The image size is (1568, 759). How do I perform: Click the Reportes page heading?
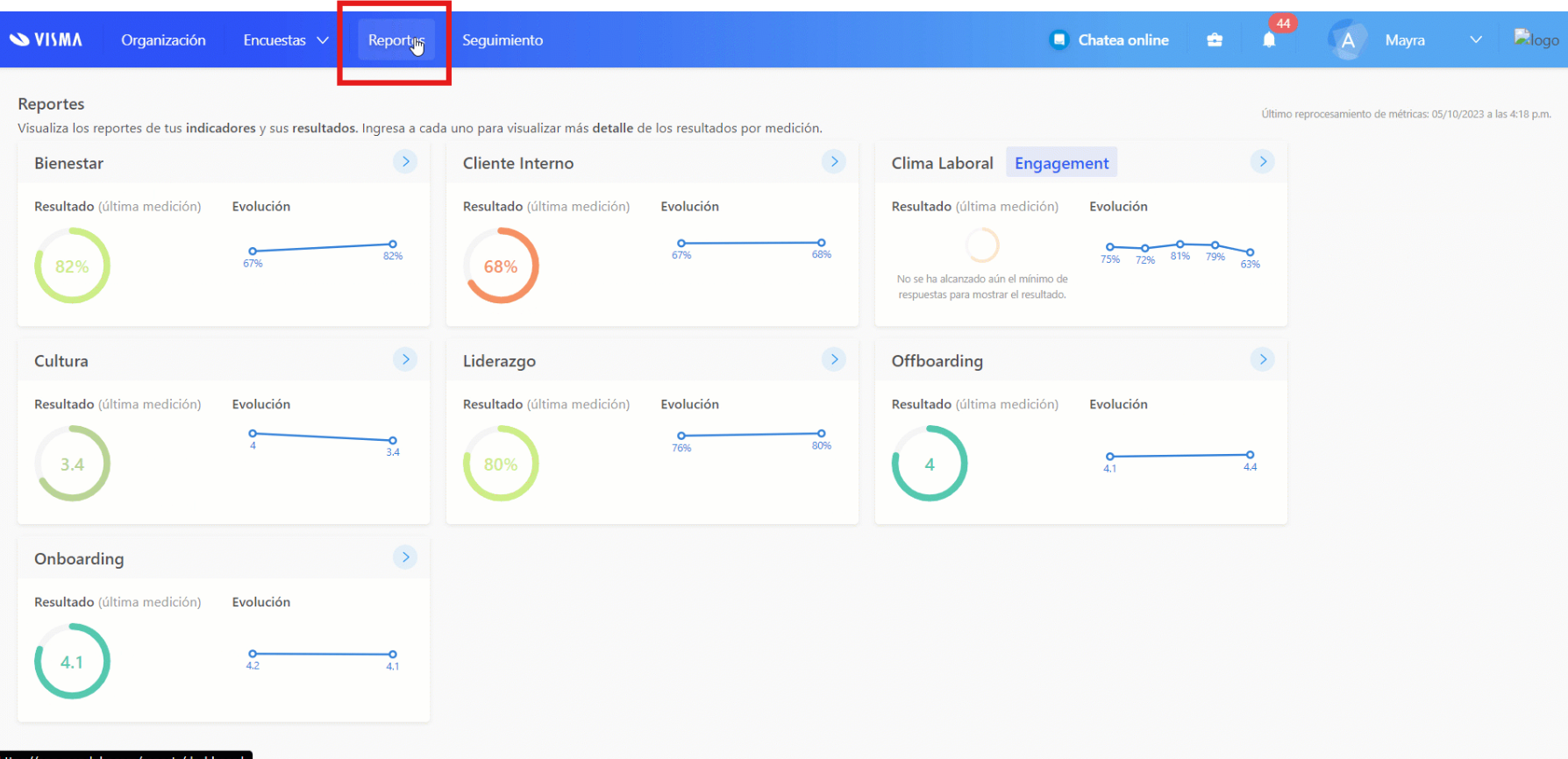51,103
